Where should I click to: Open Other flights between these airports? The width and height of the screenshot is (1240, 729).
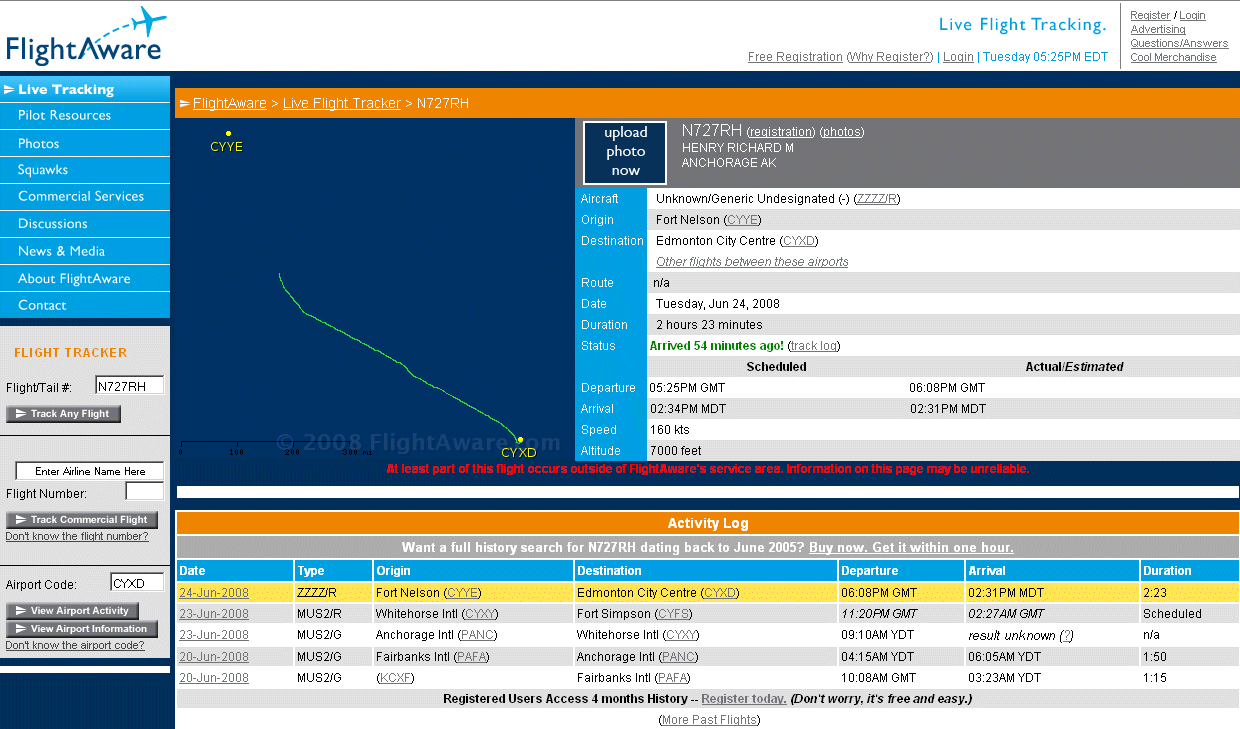[x=752, y=262]
